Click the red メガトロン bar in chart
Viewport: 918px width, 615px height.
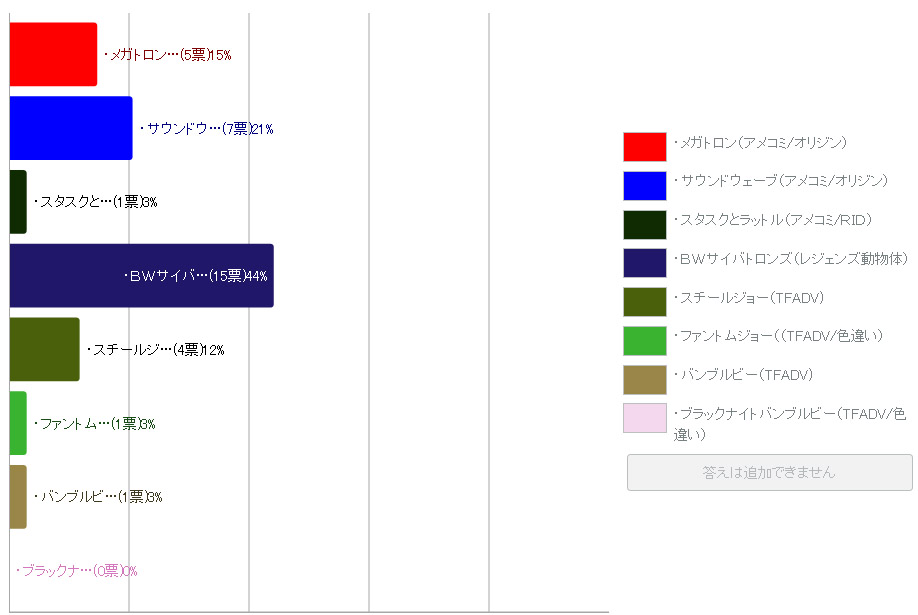pos(53,54)
